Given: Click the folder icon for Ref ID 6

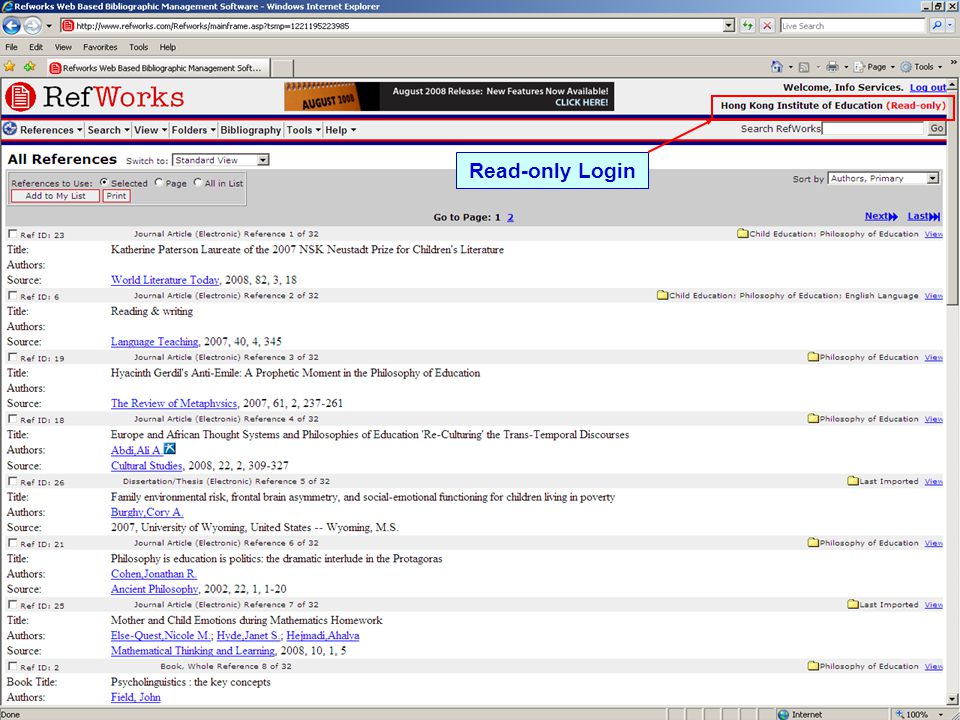Looking at the screenshot, I should (x=662, y=295).
